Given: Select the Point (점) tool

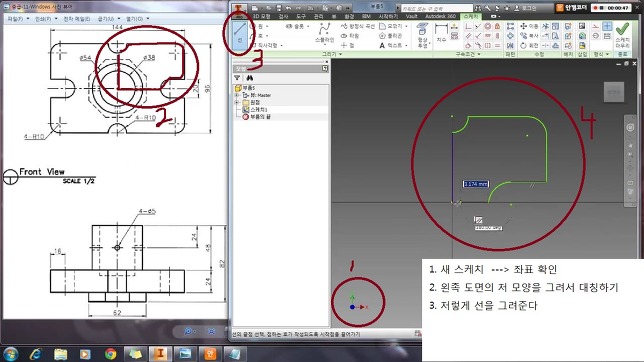Looking at the screenshot, I should click(347, 45).
